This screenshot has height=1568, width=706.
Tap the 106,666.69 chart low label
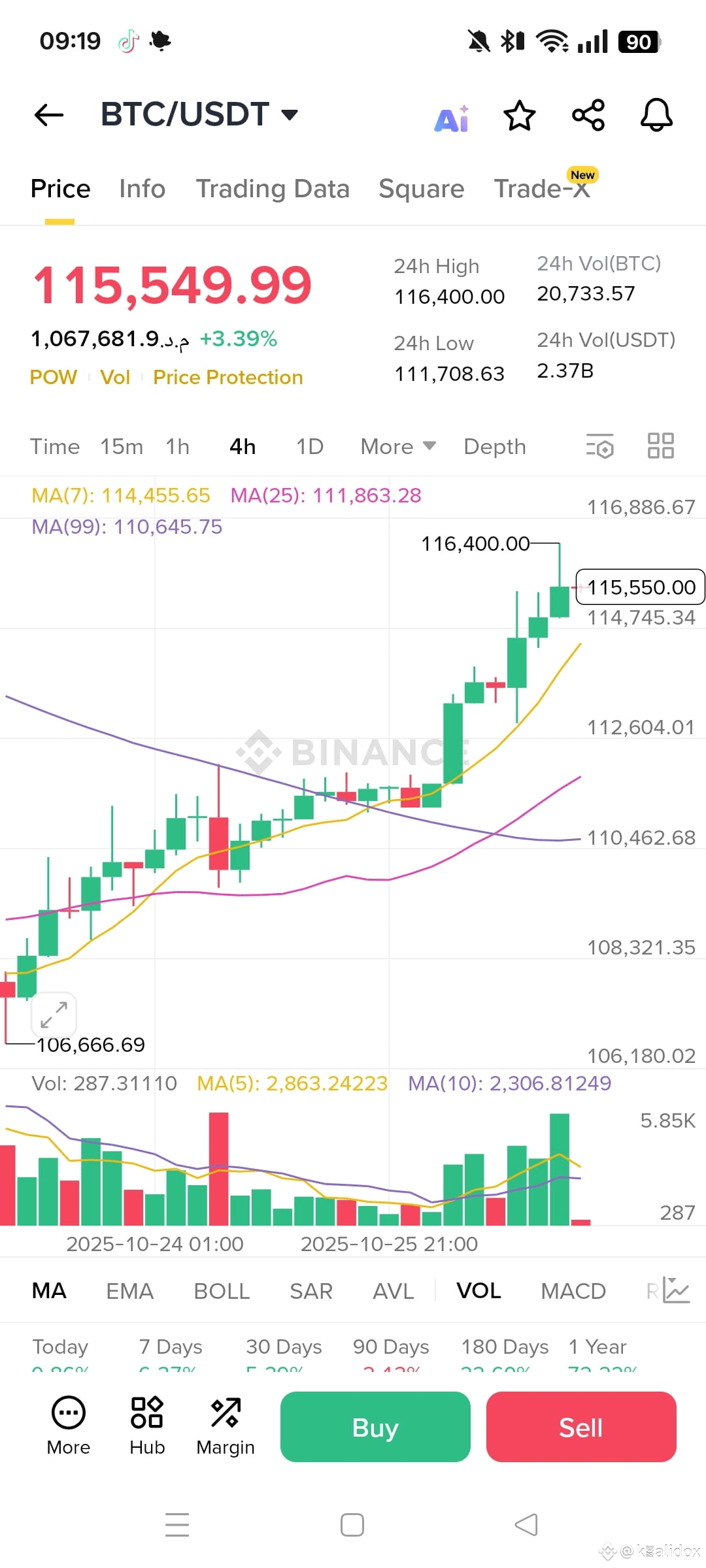(91, 1045)
